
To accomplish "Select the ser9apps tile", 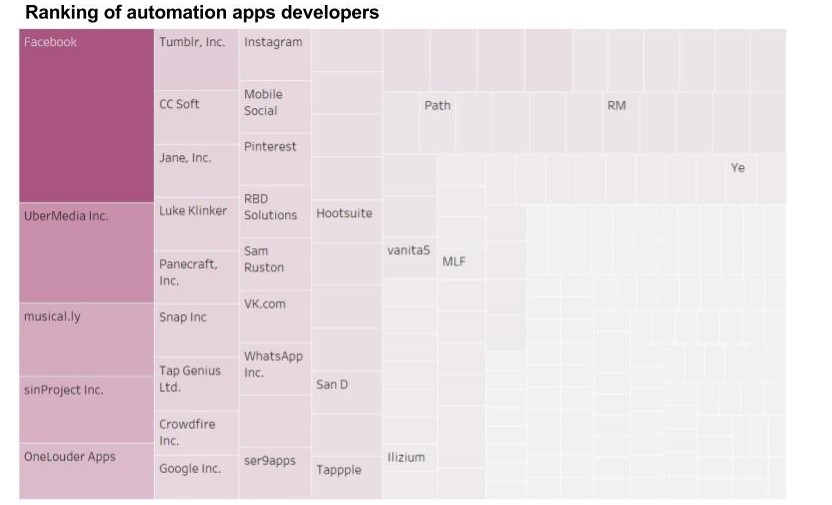I will [275, 473].
